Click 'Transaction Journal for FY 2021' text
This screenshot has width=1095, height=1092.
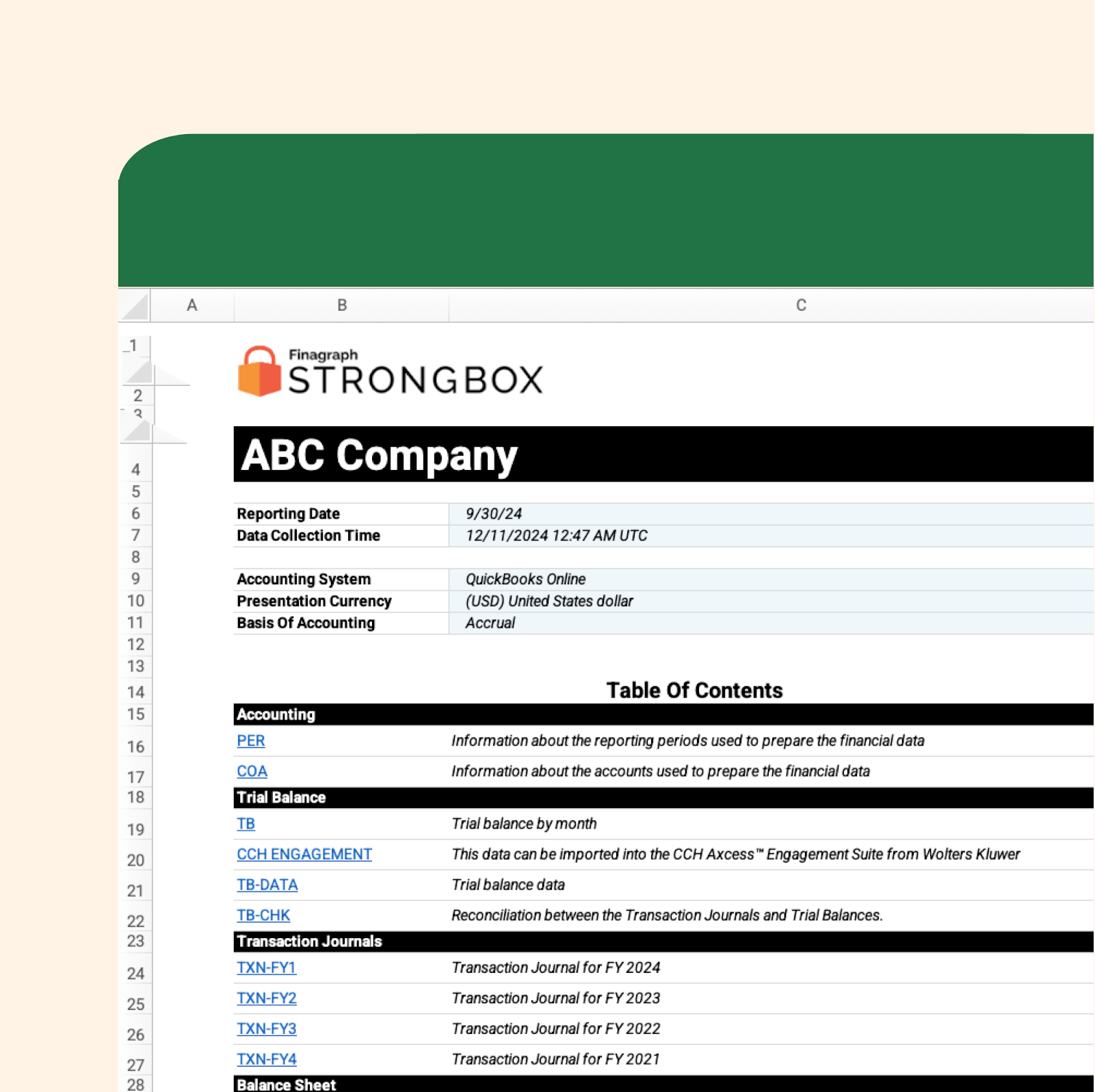pos(556,1059)
